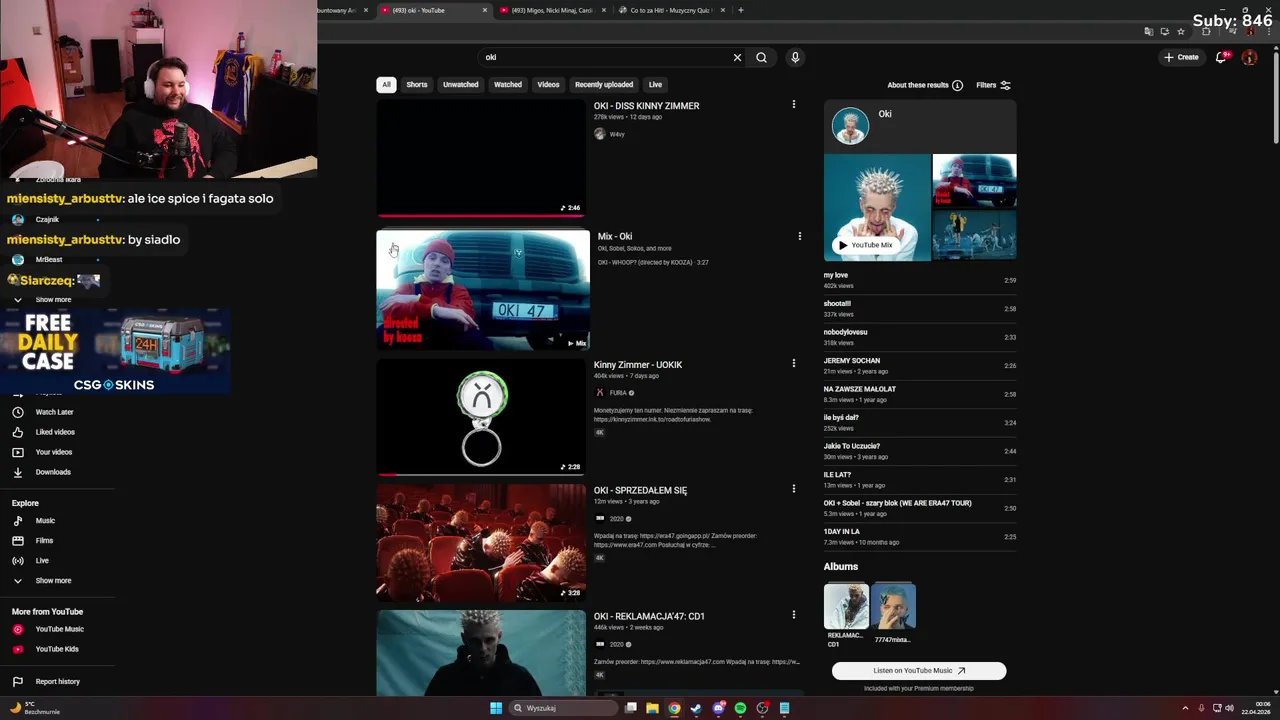This screenshot has height=720, width=1280.
Task: Open Liked videos in the sidebar
Action: coord(56,432)
